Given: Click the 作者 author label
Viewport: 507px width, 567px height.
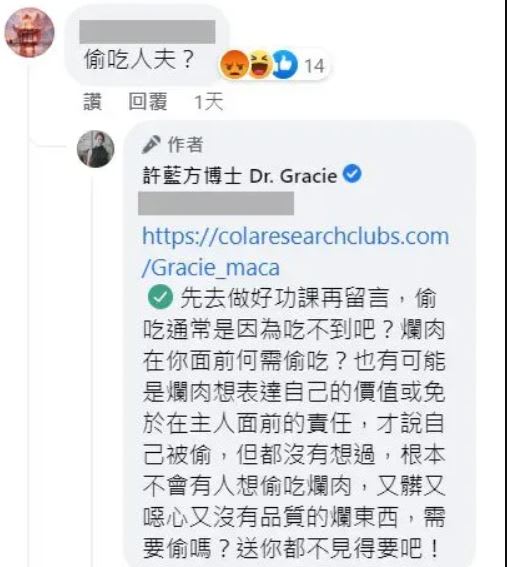Looking at the screenshot, I should pyautogui.click(x=185, y=145).
